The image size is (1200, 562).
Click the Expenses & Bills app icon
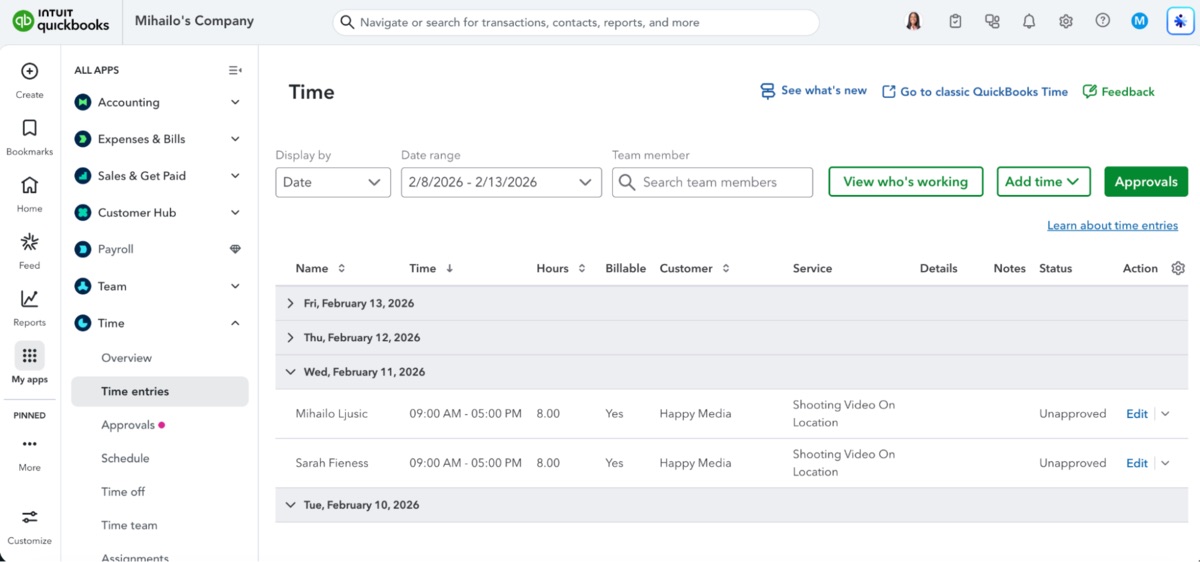[x=83, y=139]
